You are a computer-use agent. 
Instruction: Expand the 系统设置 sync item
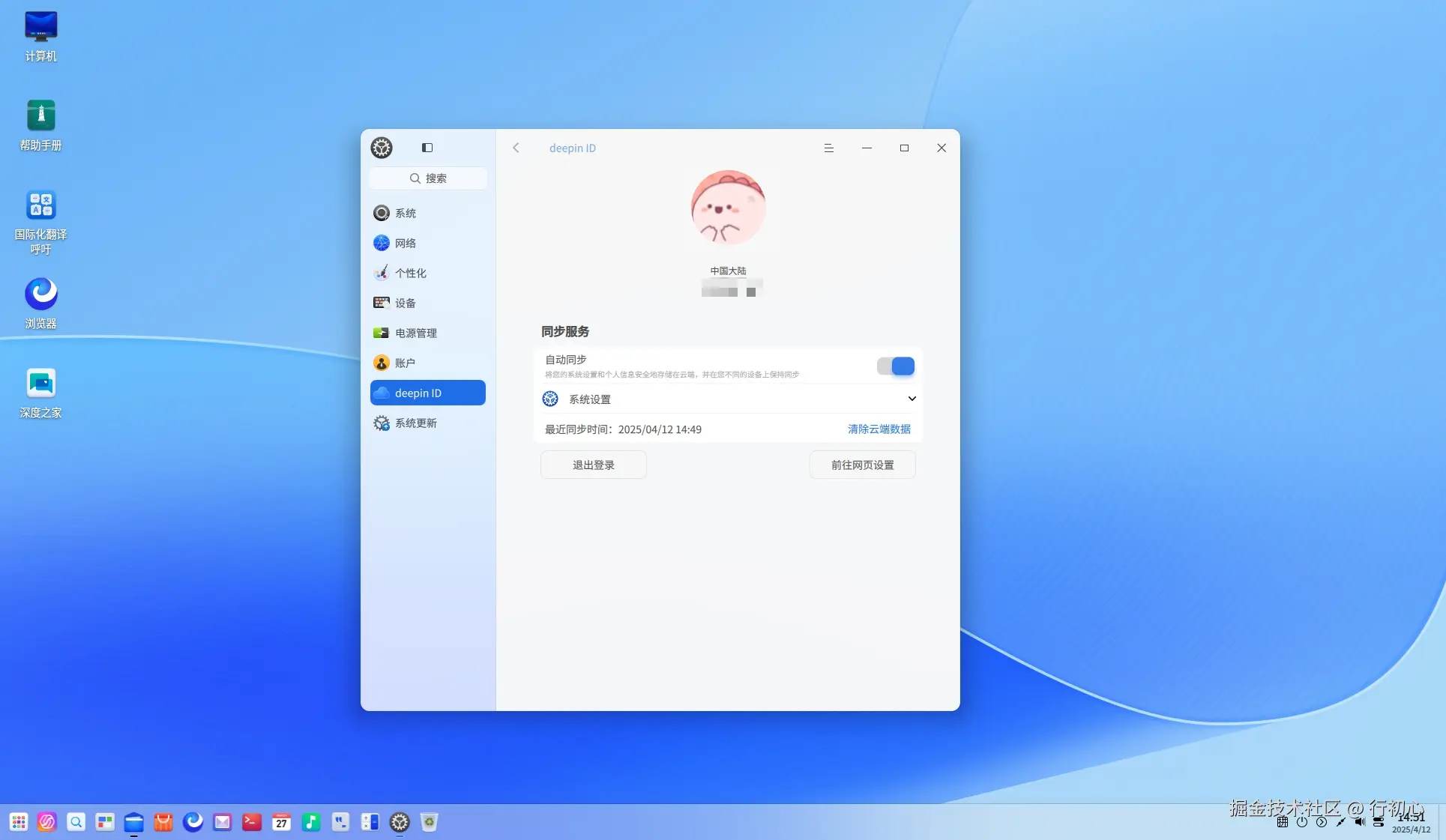pyautogui.click(x=911, y=399)
